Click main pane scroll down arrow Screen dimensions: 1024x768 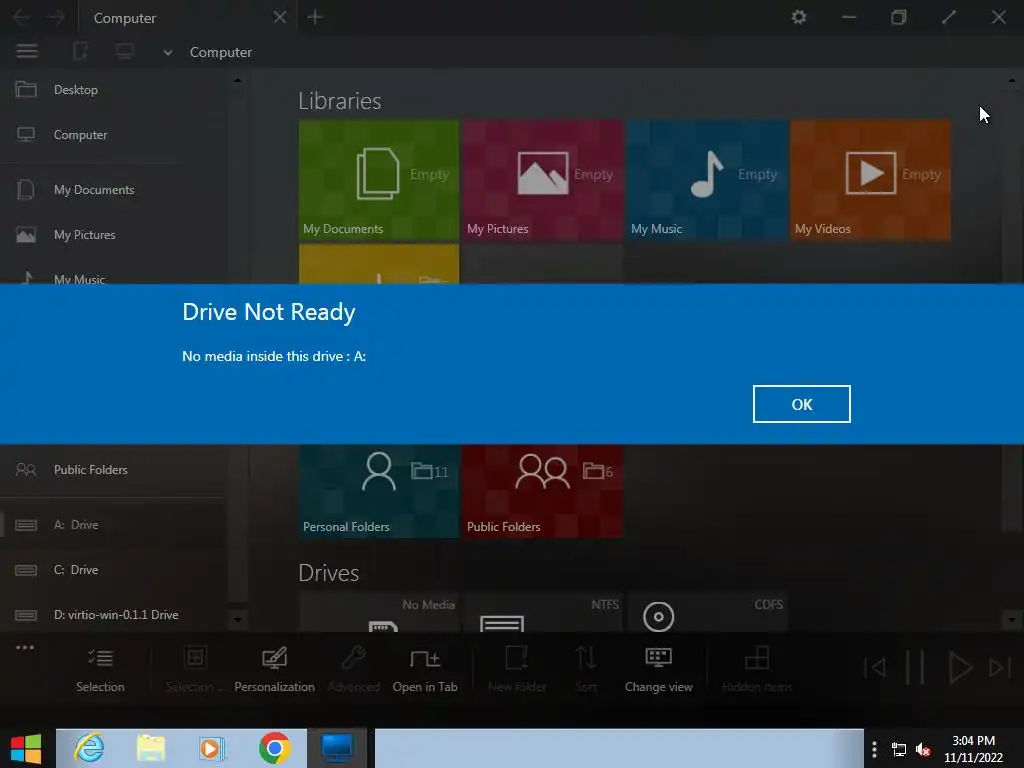pyautogui.click(x=1012, y=619)
